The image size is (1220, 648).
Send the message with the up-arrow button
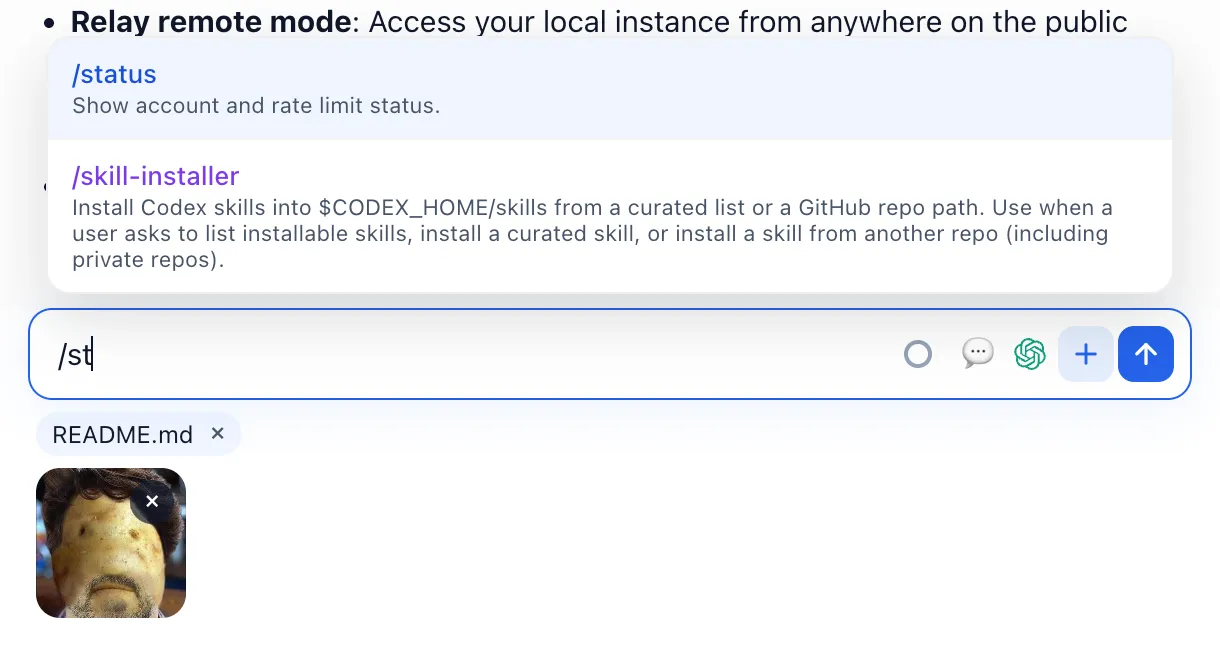coord(1145,354)
